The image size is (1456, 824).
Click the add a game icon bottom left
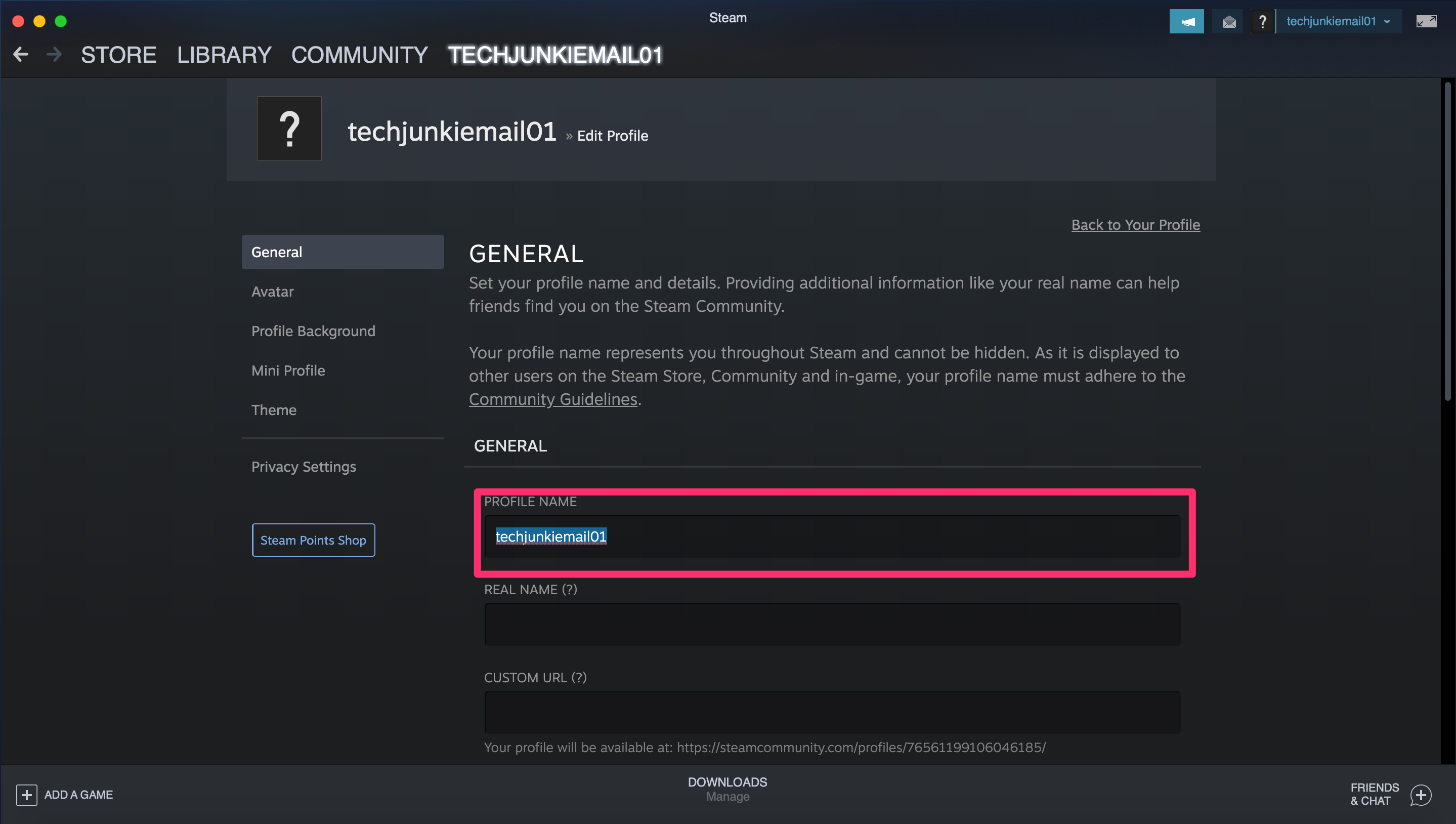click(27, 794)
